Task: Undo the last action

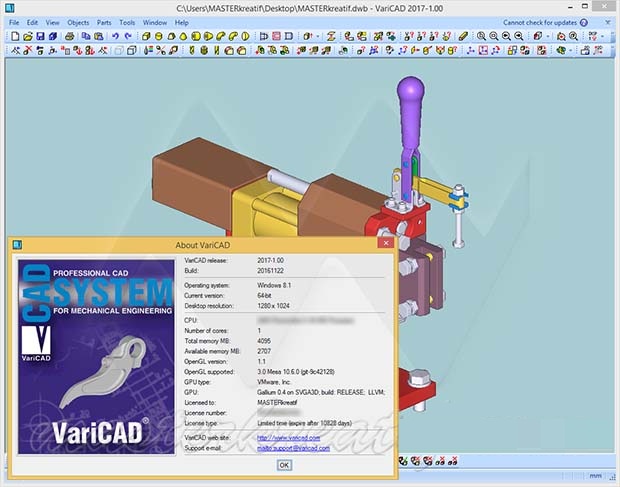Action: [115, 36]
